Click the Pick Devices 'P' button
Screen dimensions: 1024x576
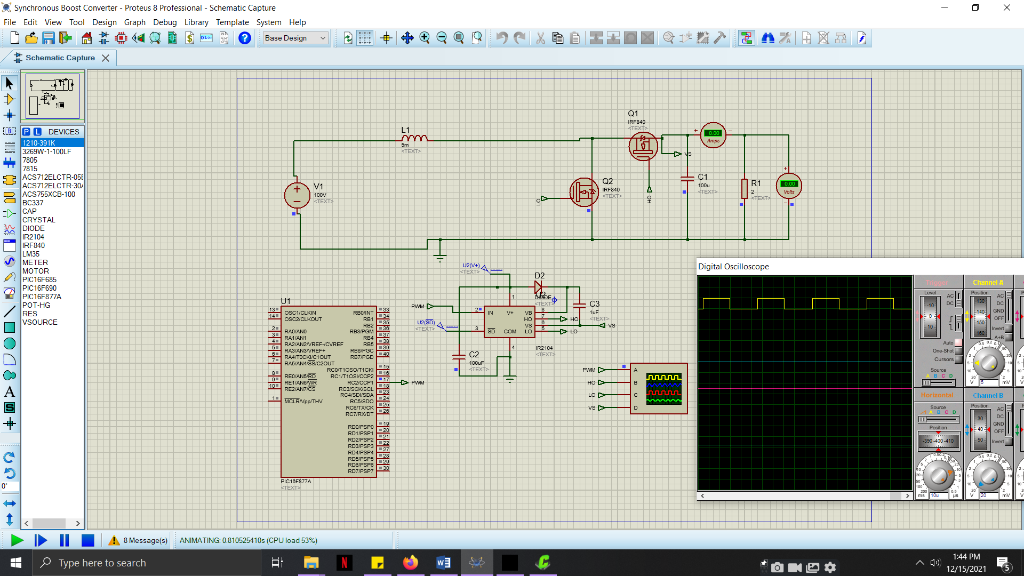coord(27,131)
